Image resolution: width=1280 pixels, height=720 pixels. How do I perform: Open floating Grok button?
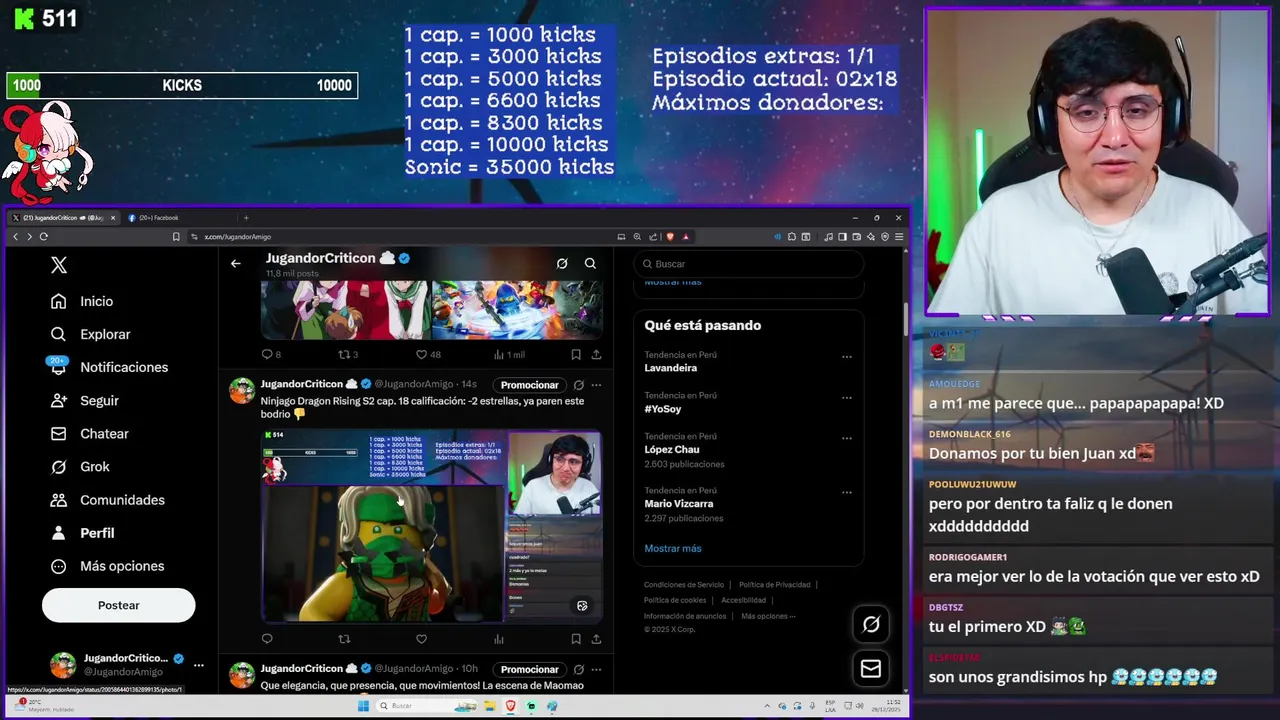click(x=871, y=624)
